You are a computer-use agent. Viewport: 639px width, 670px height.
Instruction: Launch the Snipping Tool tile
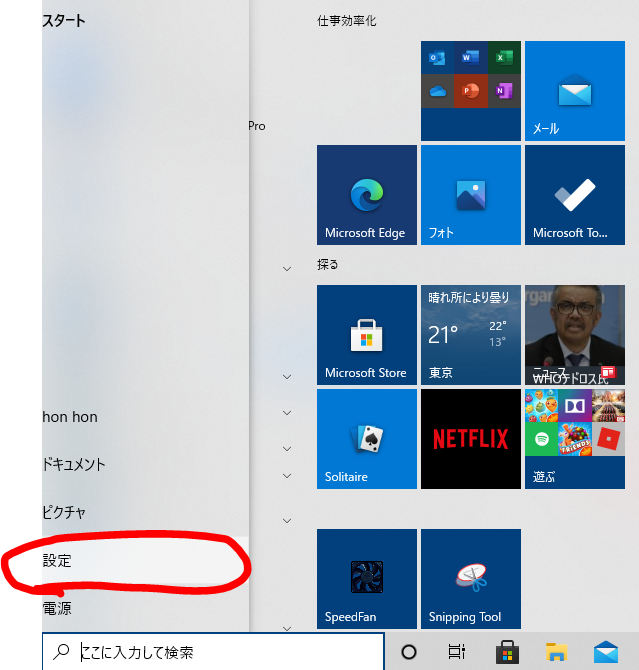pos(471,579)
